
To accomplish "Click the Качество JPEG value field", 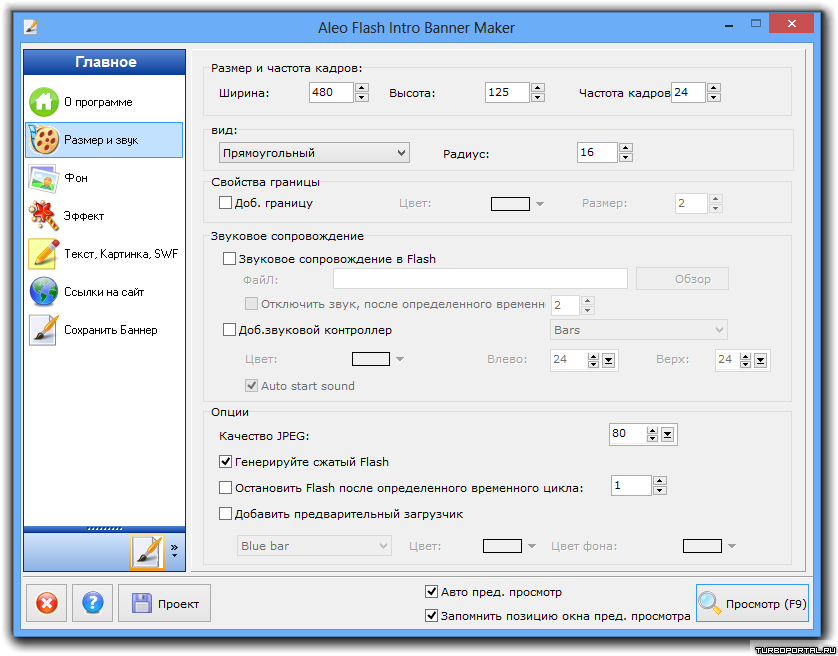I will click(x=627, y=434).
